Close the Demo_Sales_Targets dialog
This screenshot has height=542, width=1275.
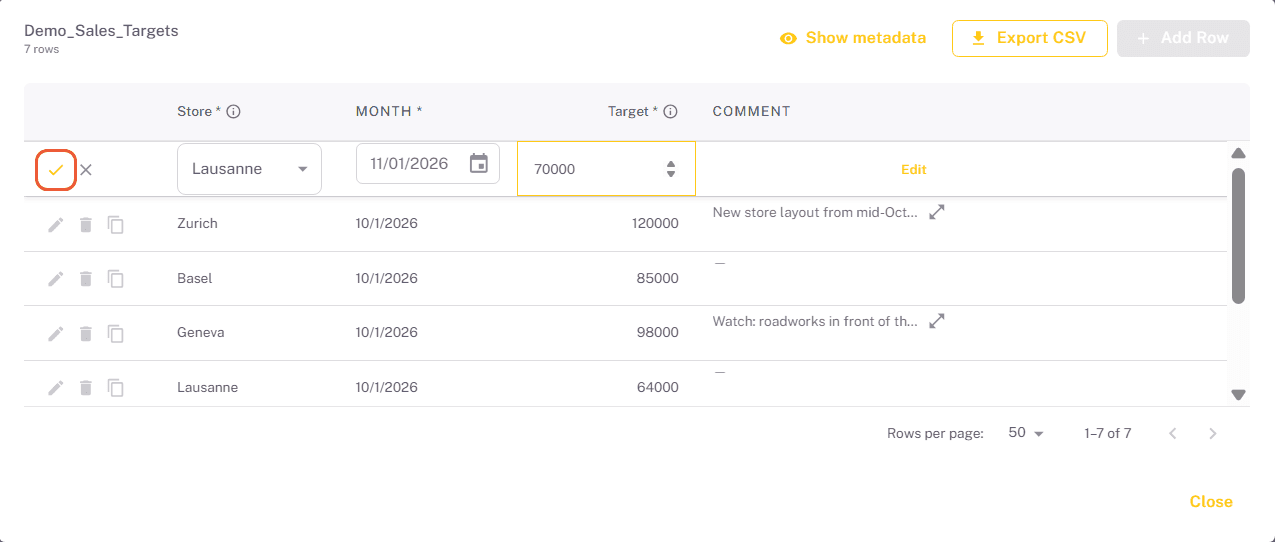(x=1211, y=502)
